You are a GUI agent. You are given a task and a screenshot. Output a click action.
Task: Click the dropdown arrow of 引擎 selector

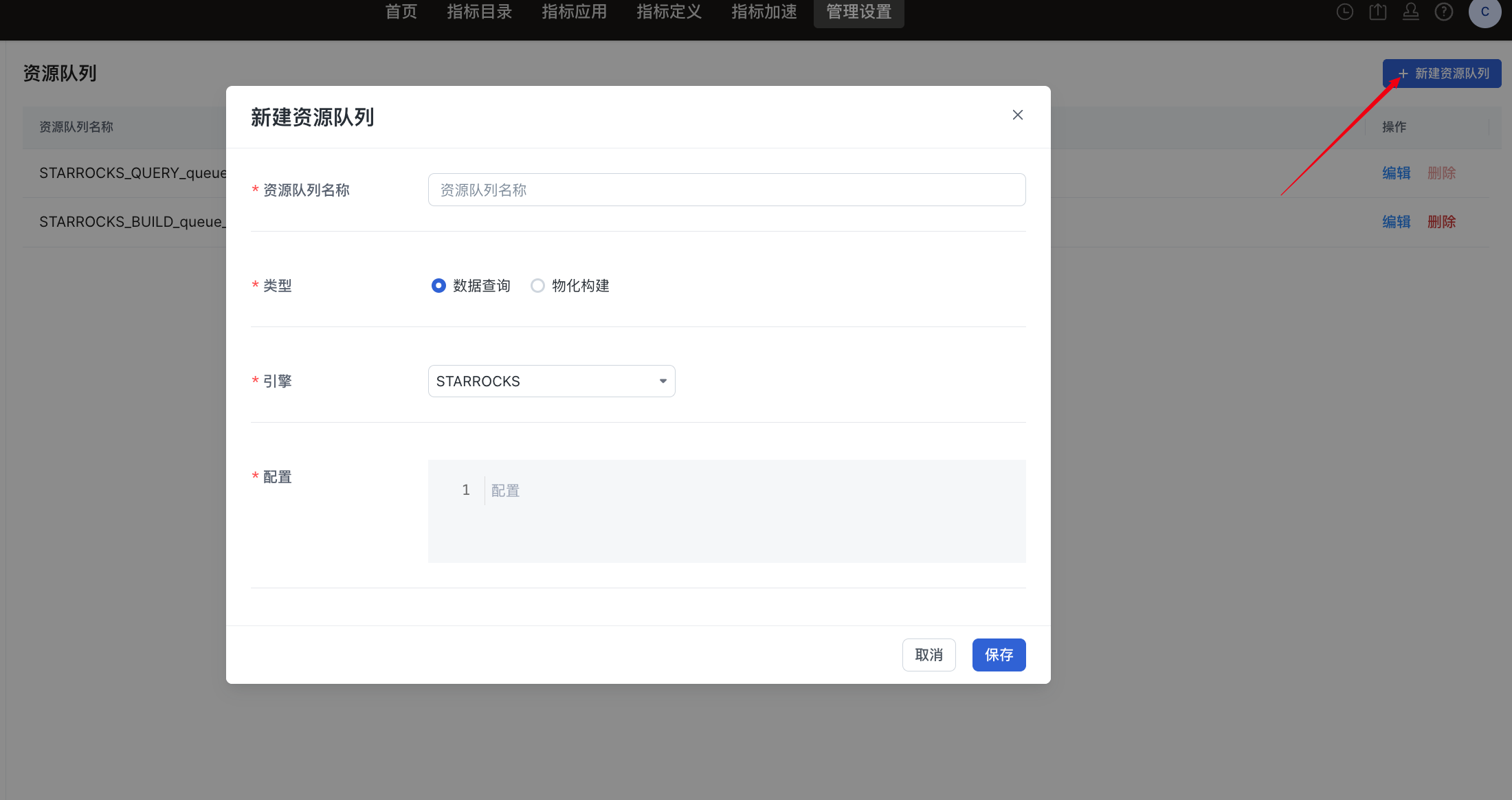[x=663, y=381]
